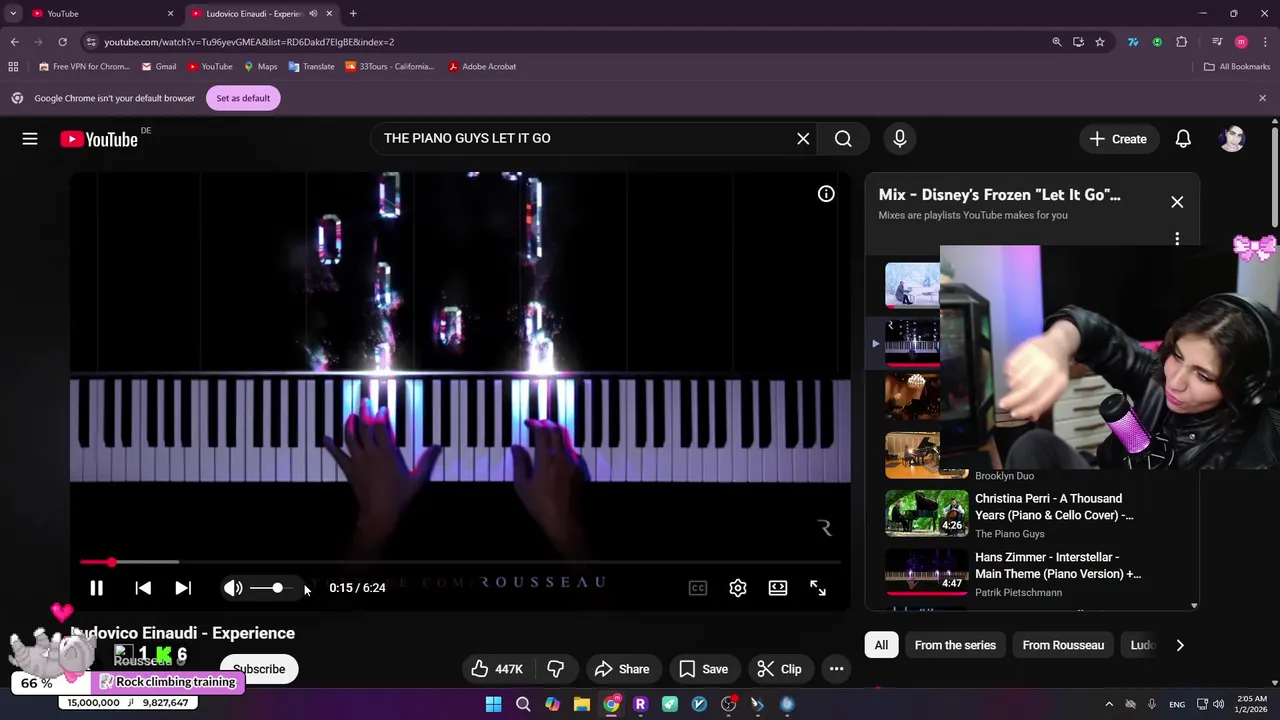Skip to previous video in playlist
Screen dimensions: 1280x720
click(x=143, y=588)
